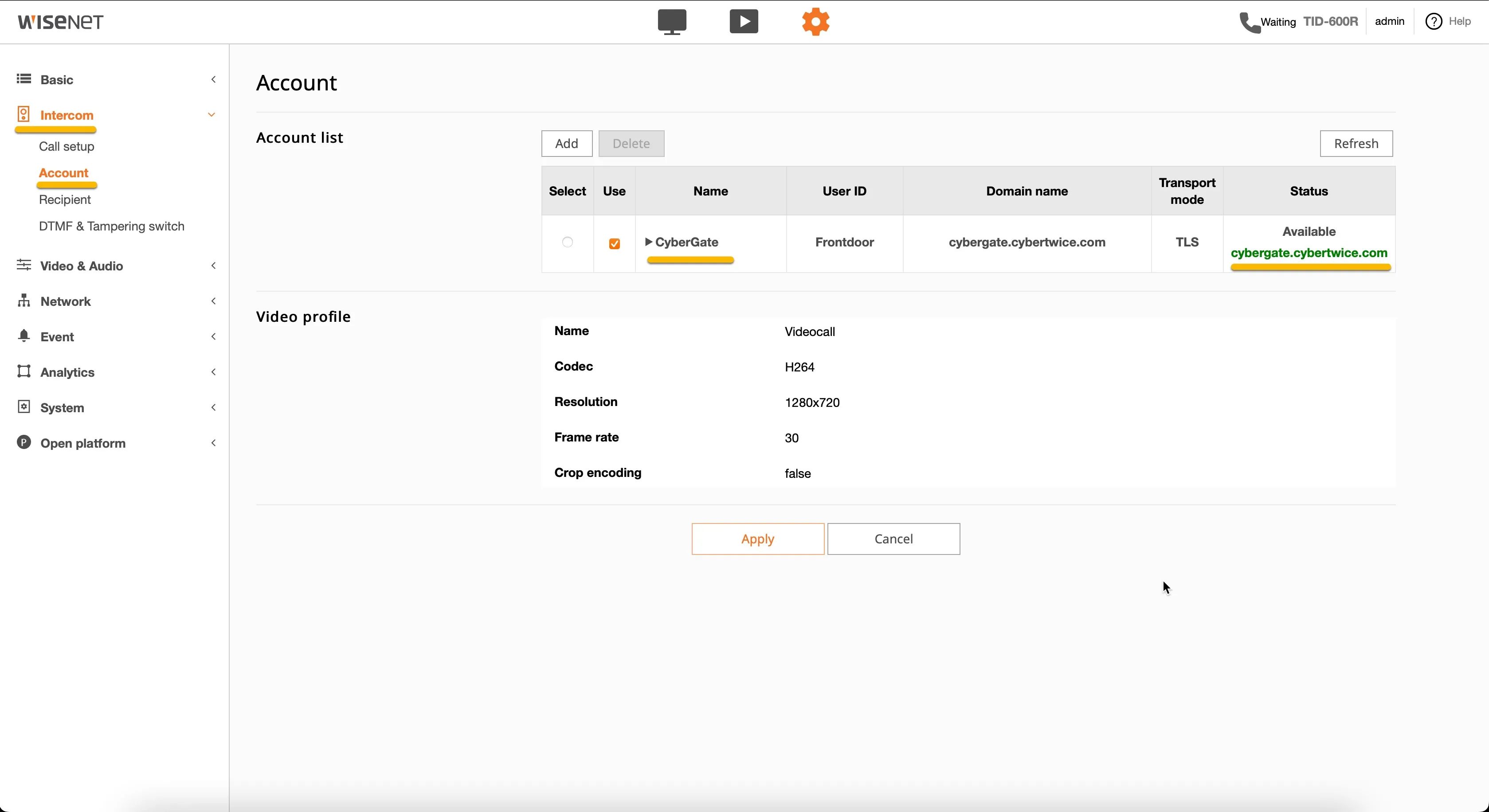Click the Analytics frame icon
1489x812 pixels.
pos(24,371)
